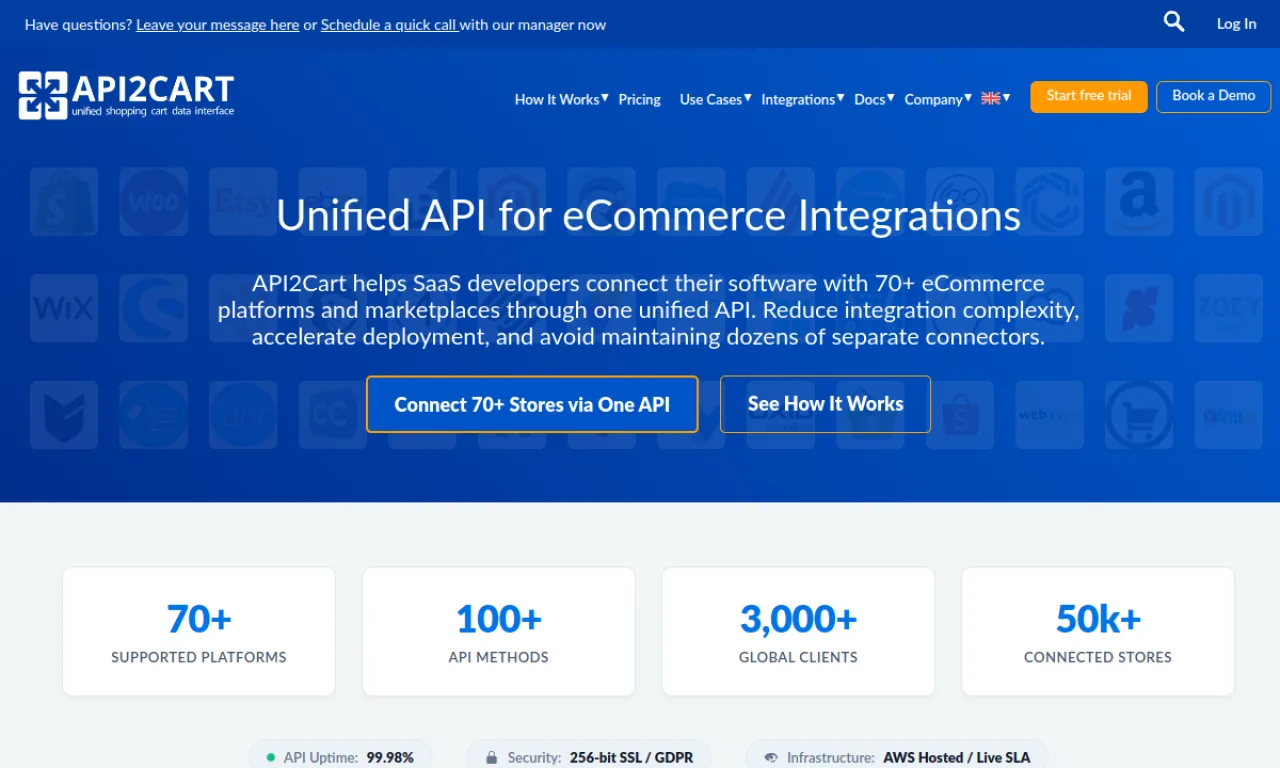Click the 'API2Cart helps SaaS developers' paragraph
Image resolution: width=1280 pixels, height=768 pixels.
pos(648,310)
